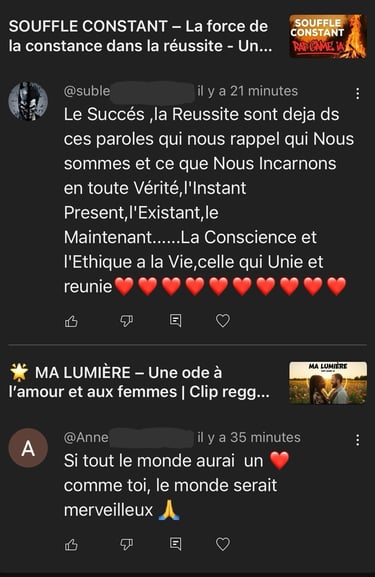Heart the comment posted 35 minutes ago
Image resolution: width=375 pixels, height=577 pixels.
pyautogui.click(x=223, y=544)
